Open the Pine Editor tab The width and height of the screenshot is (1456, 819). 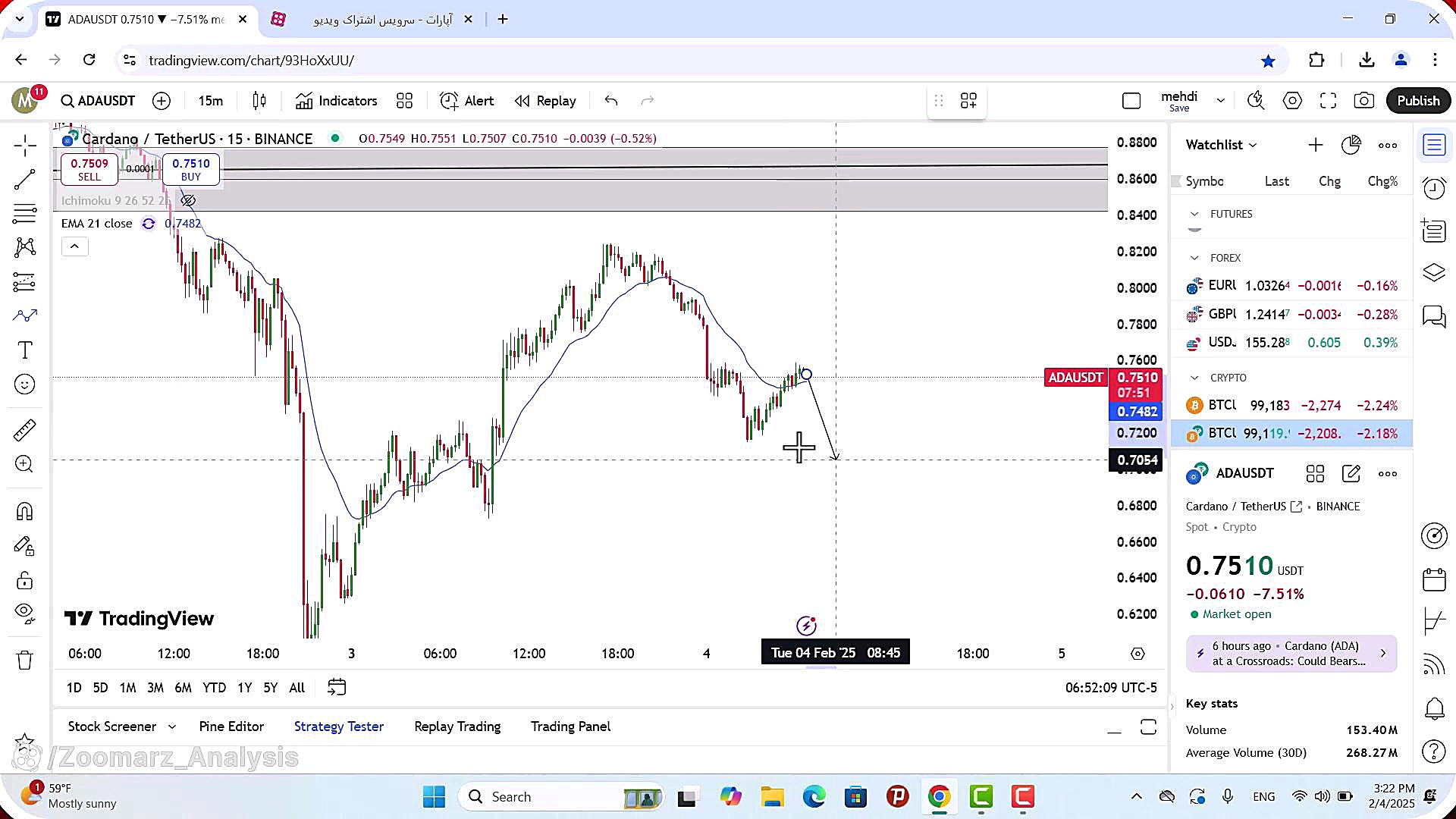[231, 726]
